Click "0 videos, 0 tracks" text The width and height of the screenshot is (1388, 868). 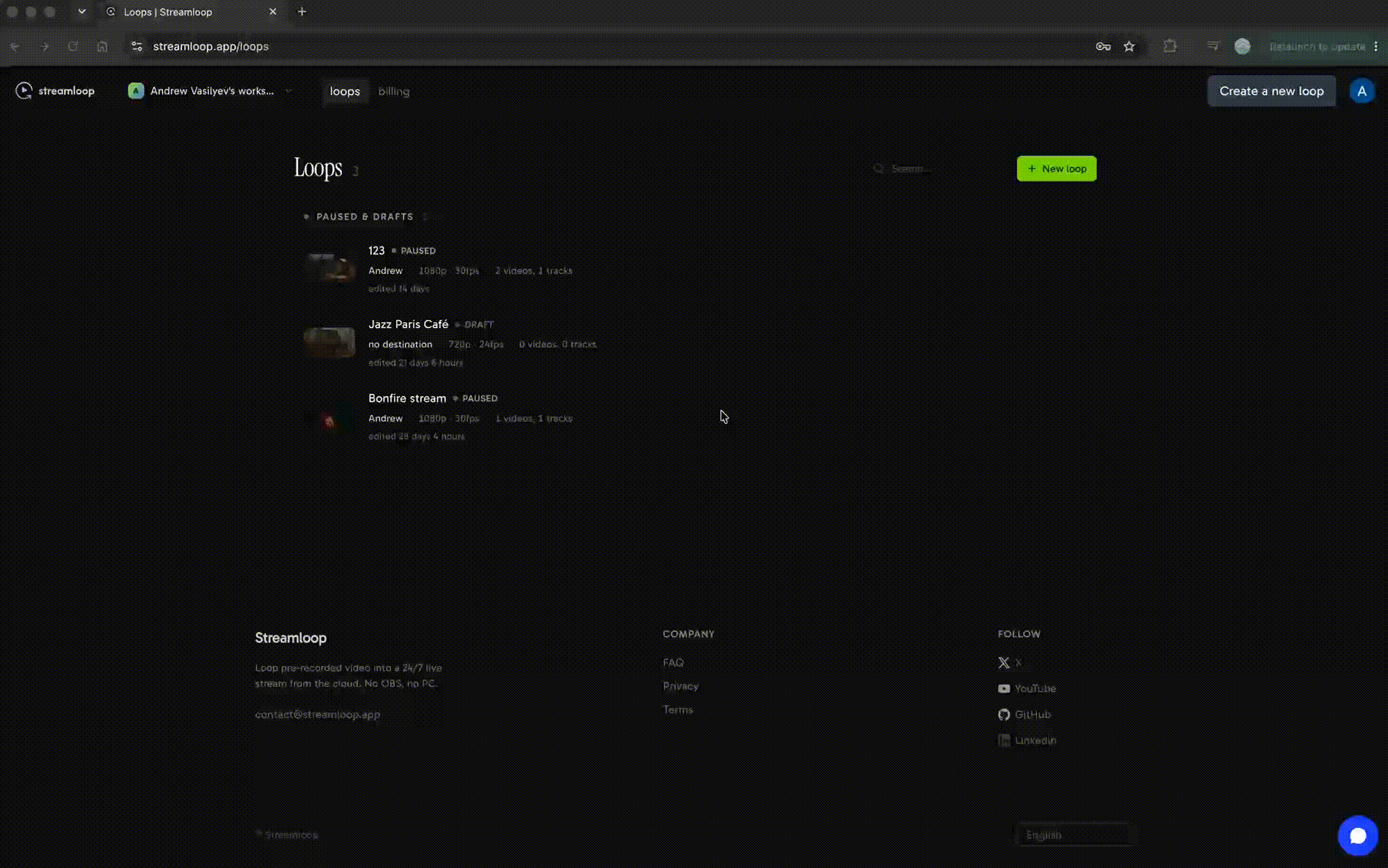point(558,344)
